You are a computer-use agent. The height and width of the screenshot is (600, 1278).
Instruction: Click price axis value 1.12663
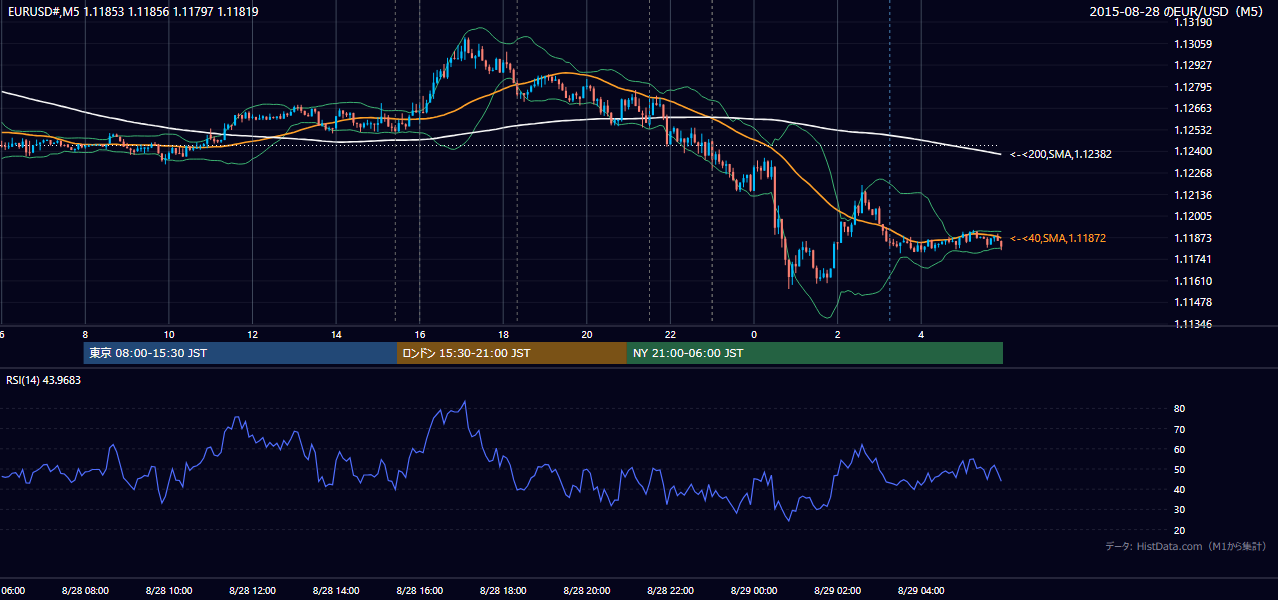[1194, 108]
